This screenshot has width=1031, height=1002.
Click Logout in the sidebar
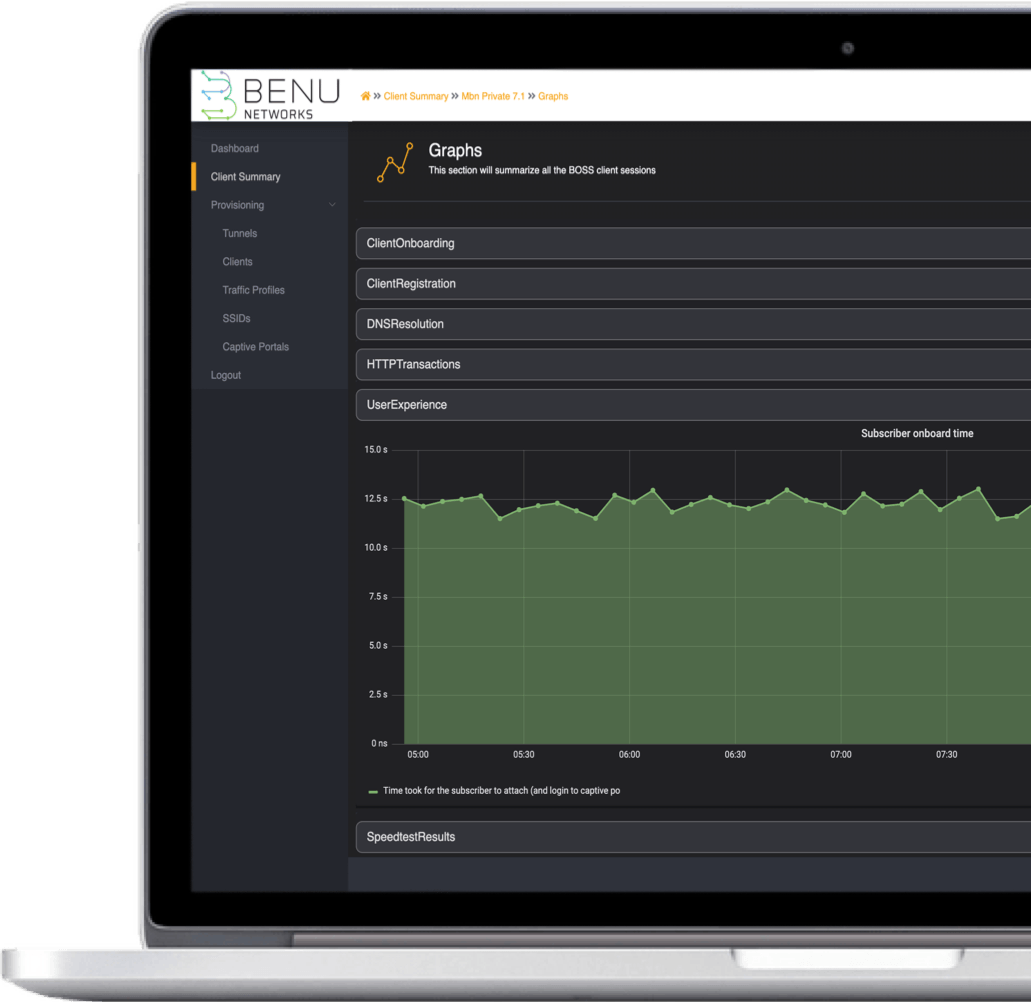coord(225,375)
